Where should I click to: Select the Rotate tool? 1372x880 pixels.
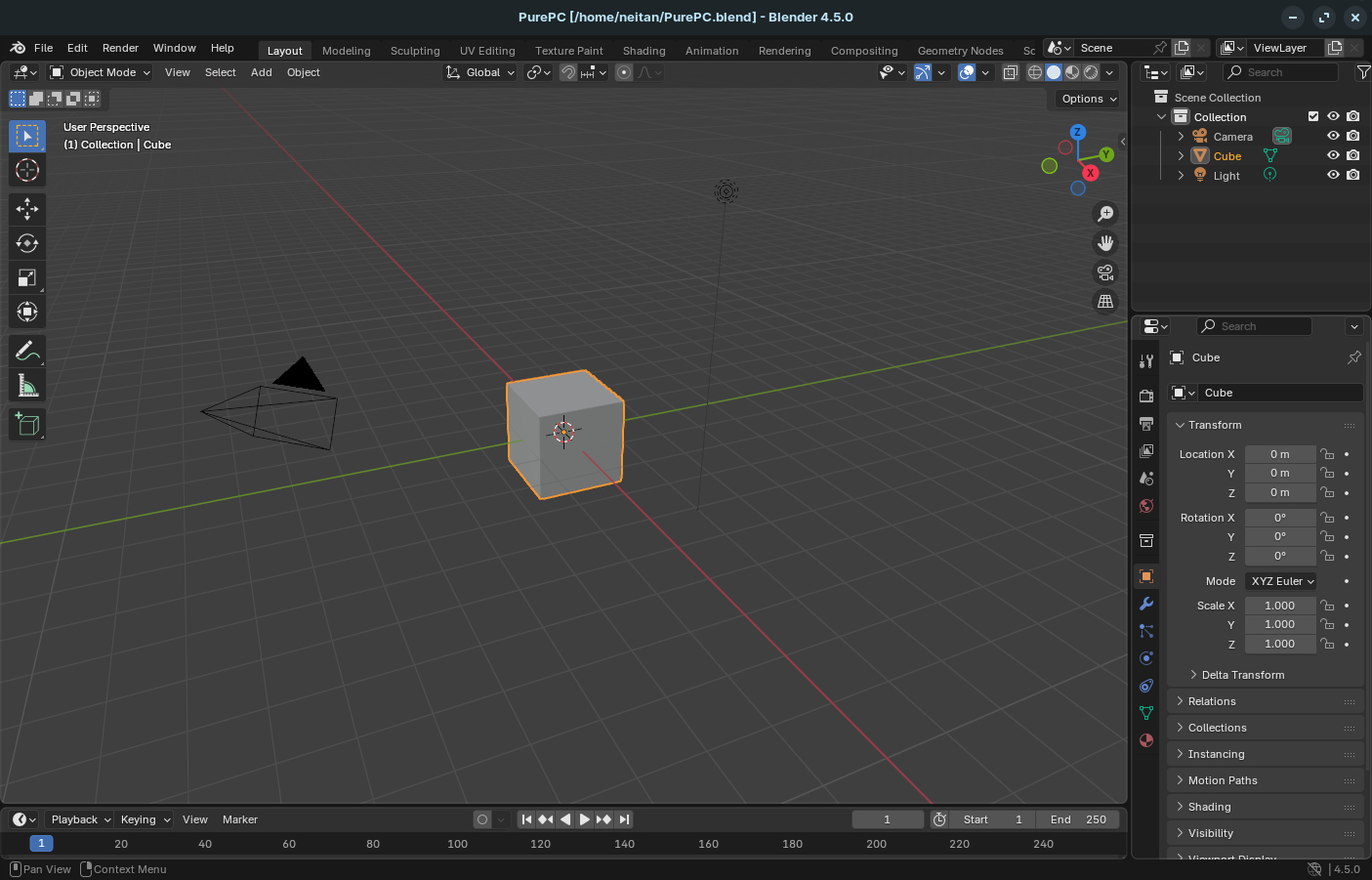[x=27, y=243]
